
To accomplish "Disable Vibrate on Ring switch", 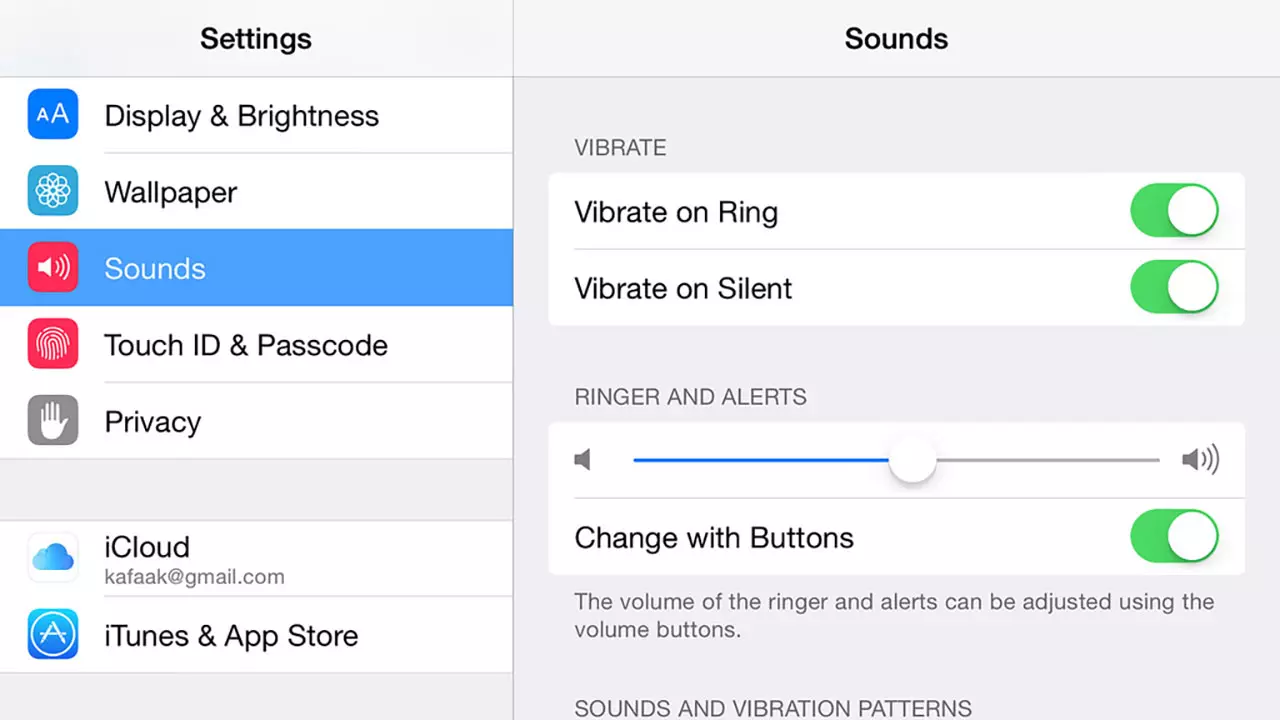I will pos(1175,211).
